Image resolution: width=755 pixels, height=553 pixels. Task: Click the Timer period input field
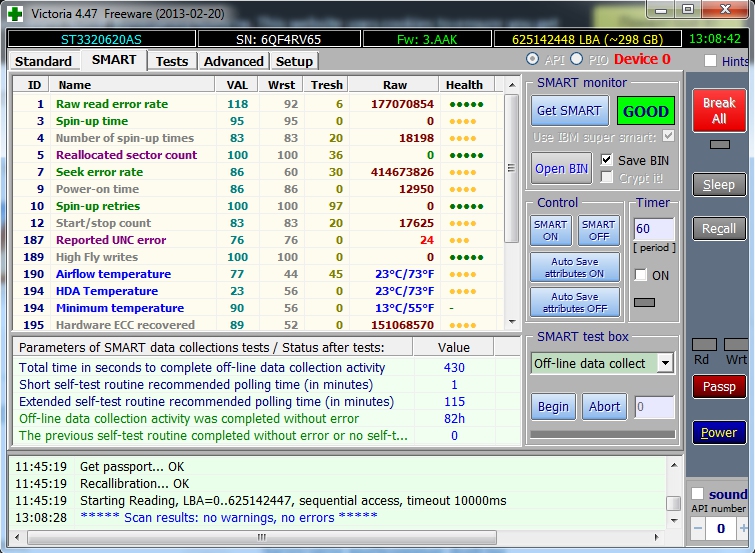(x=653, y=229)
